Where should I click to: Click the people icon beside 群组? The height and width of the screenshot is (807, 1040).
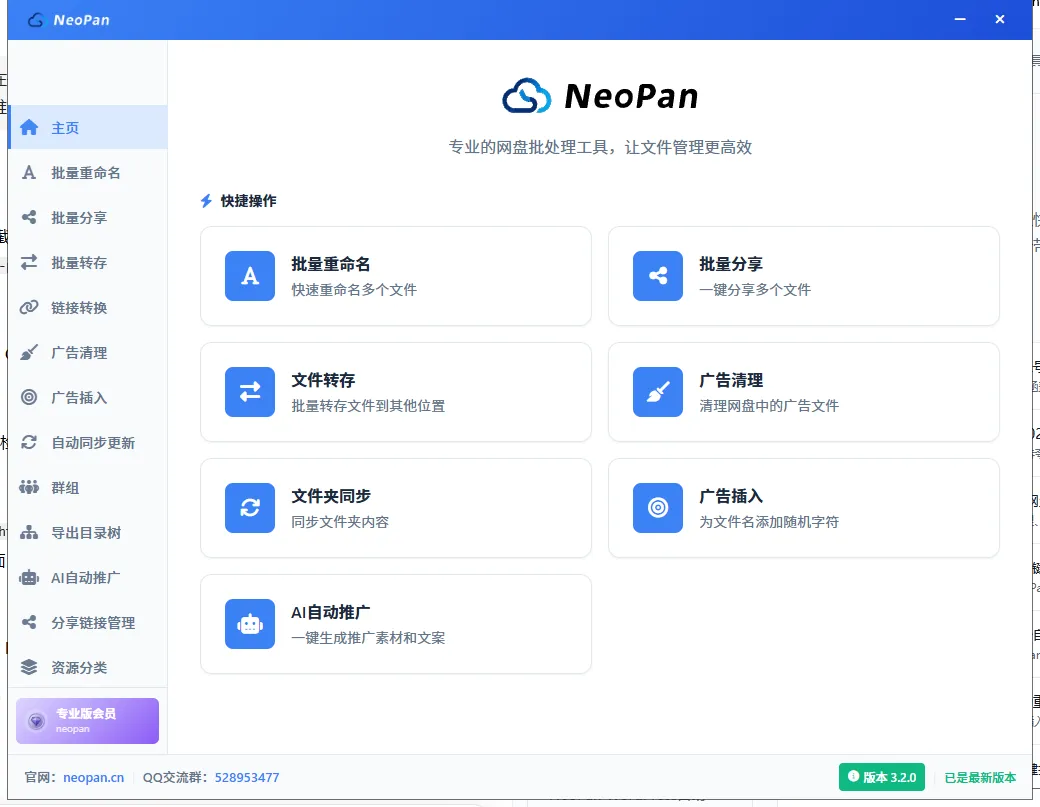tap(29, 487)
